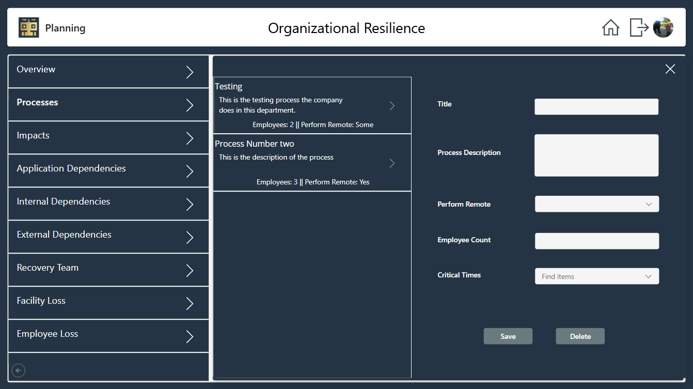
Task: Open the Employee Loss section
Action: point(108,336)
